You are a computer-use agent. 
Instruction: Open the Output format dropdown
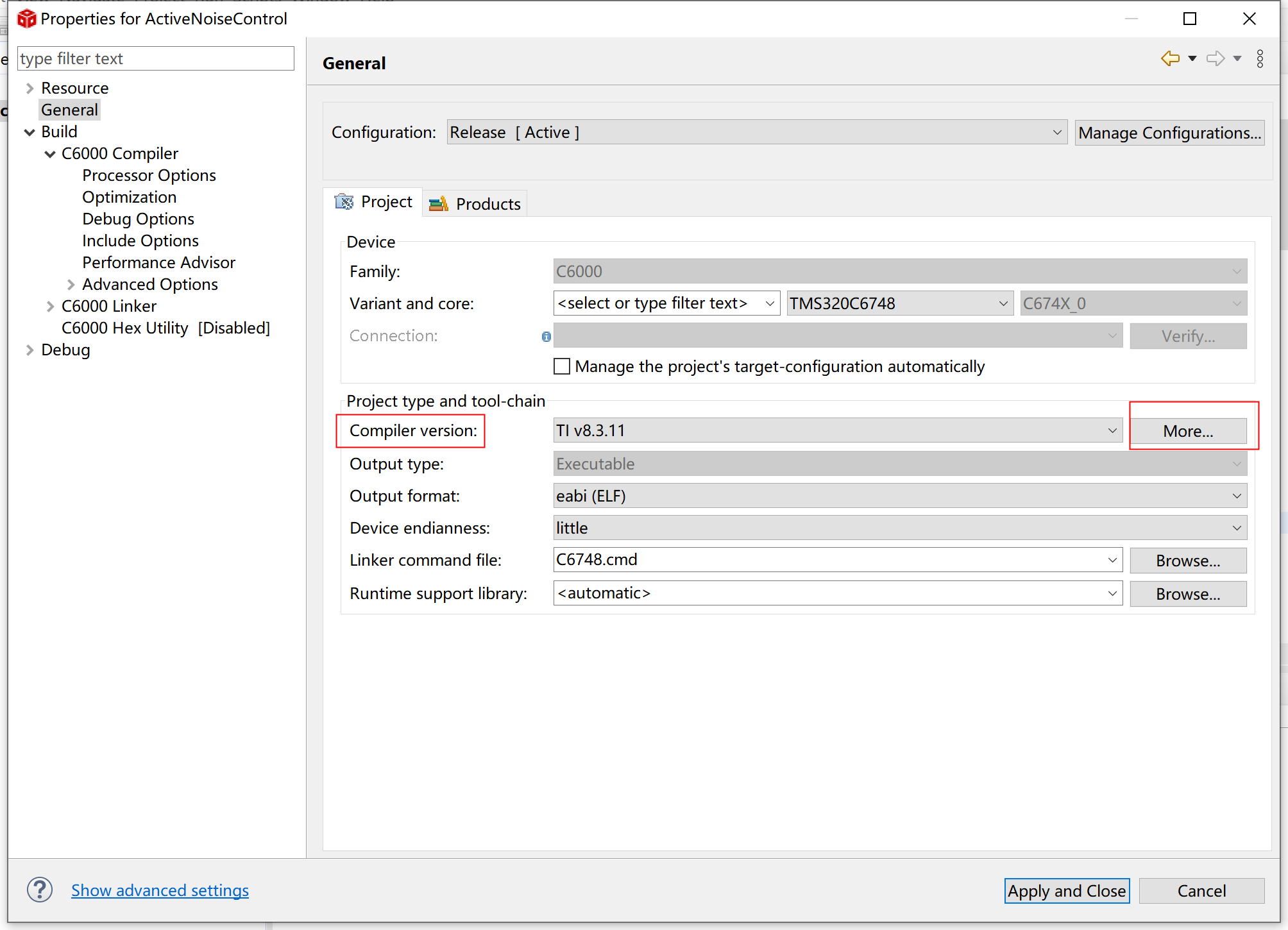(x=1237, y=496)
